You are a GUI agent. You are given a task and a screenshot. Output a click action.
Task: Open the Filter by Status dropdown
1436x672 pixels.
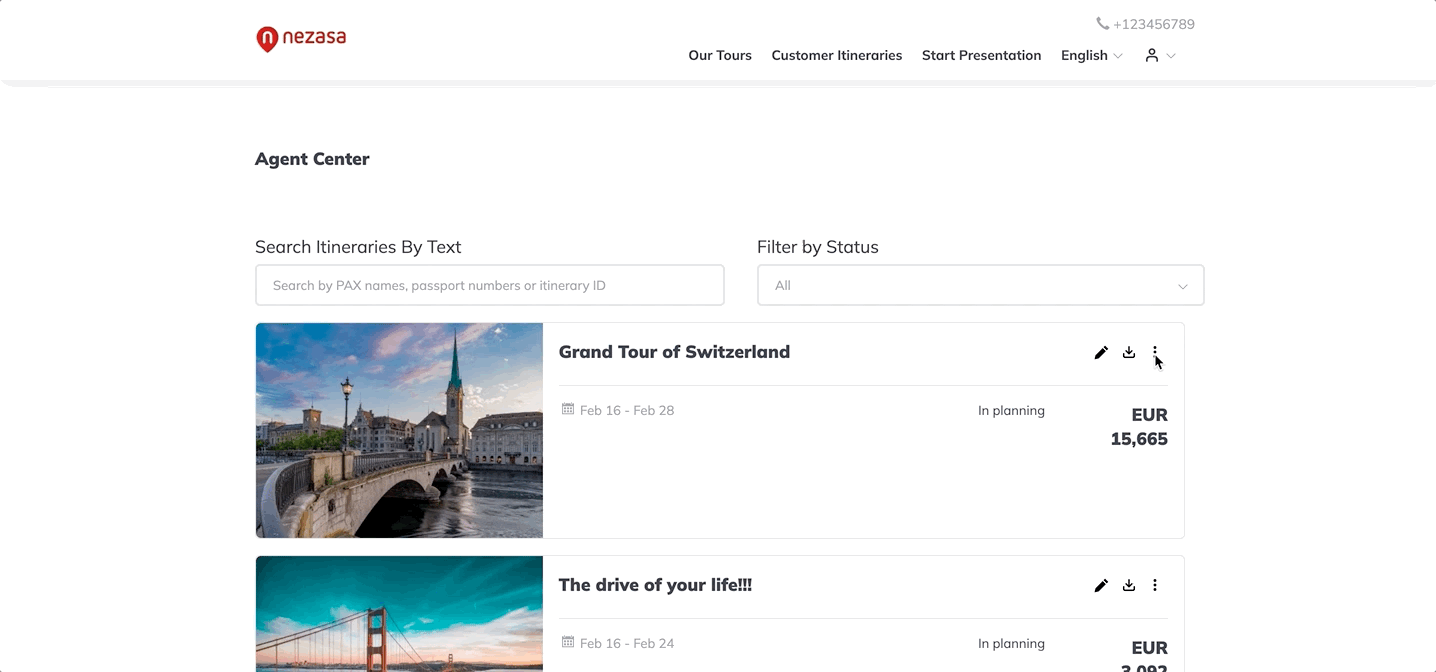980,285
